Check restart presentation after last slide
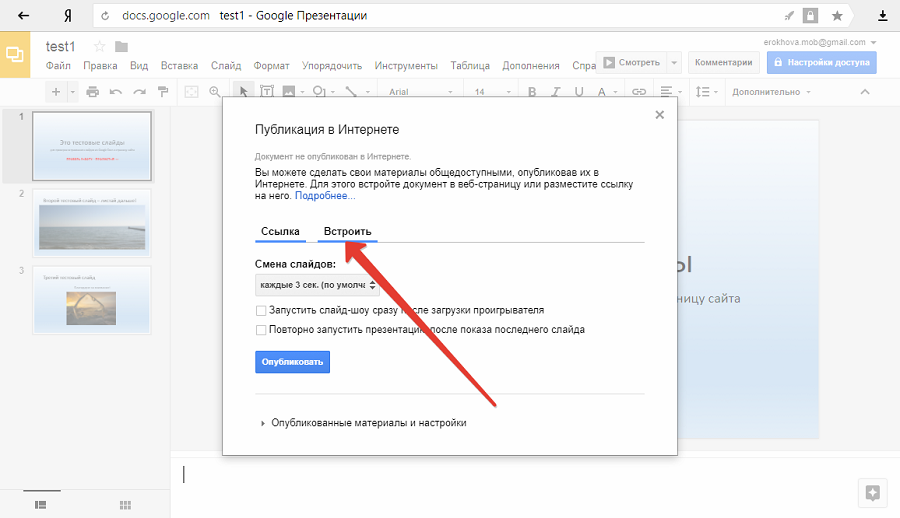The width and height of the screenshot is (900, 518). (261, 329)
